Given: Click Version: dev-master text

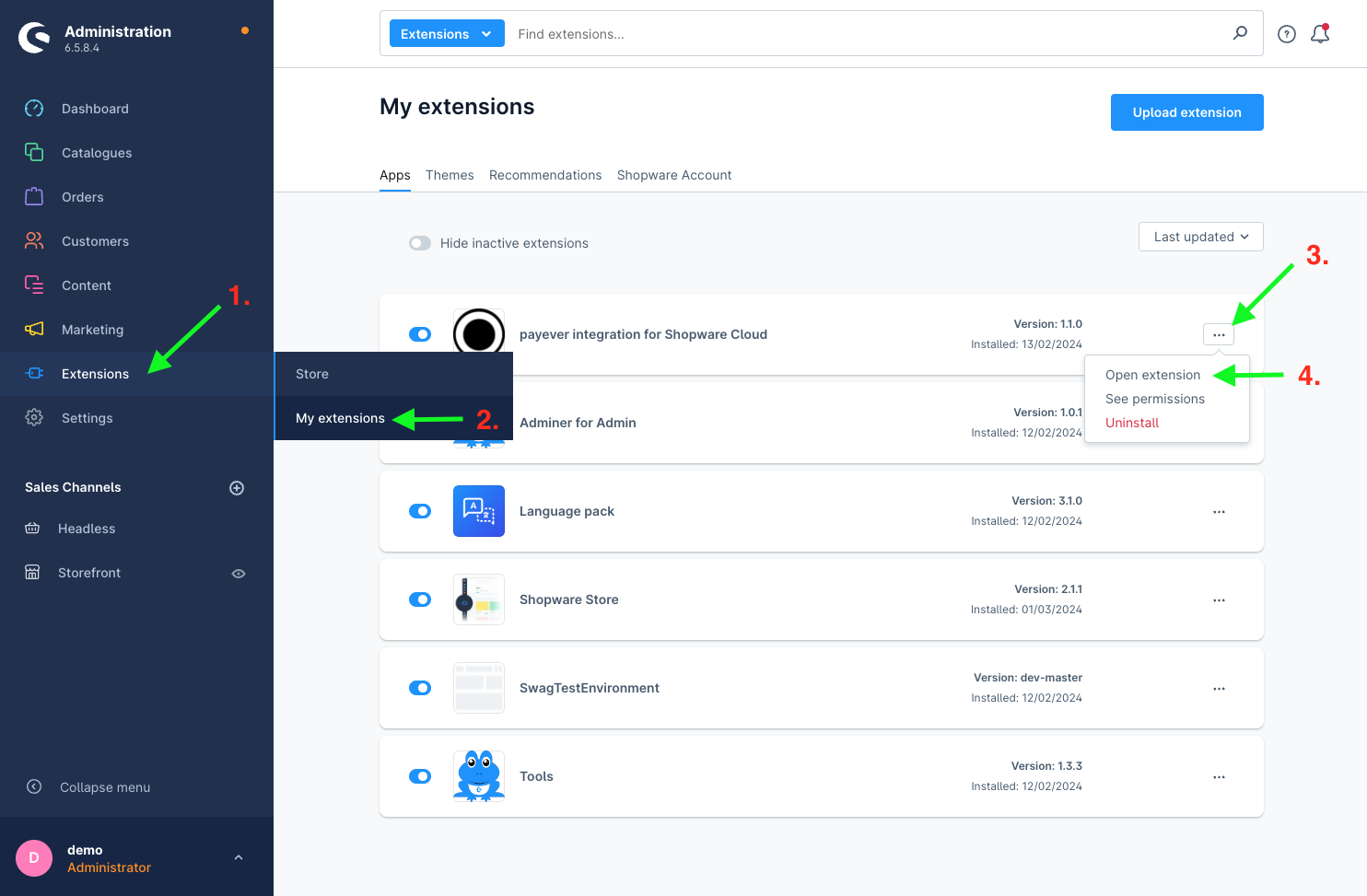Looking at the screenshot, I should 1028,678.
